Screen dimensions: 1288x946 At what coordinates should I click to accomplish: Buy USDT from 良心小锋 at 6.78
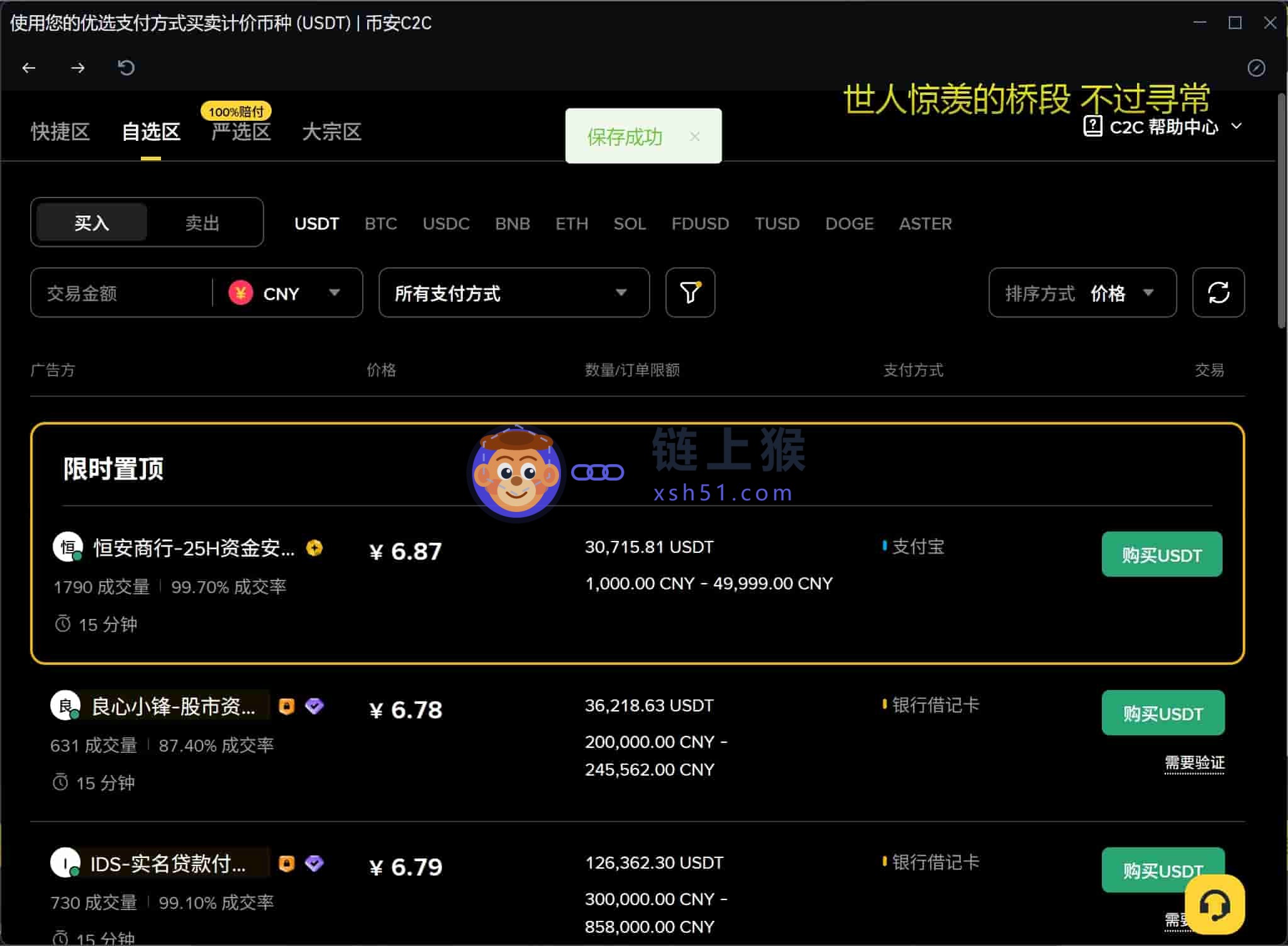pos(1163,713)
